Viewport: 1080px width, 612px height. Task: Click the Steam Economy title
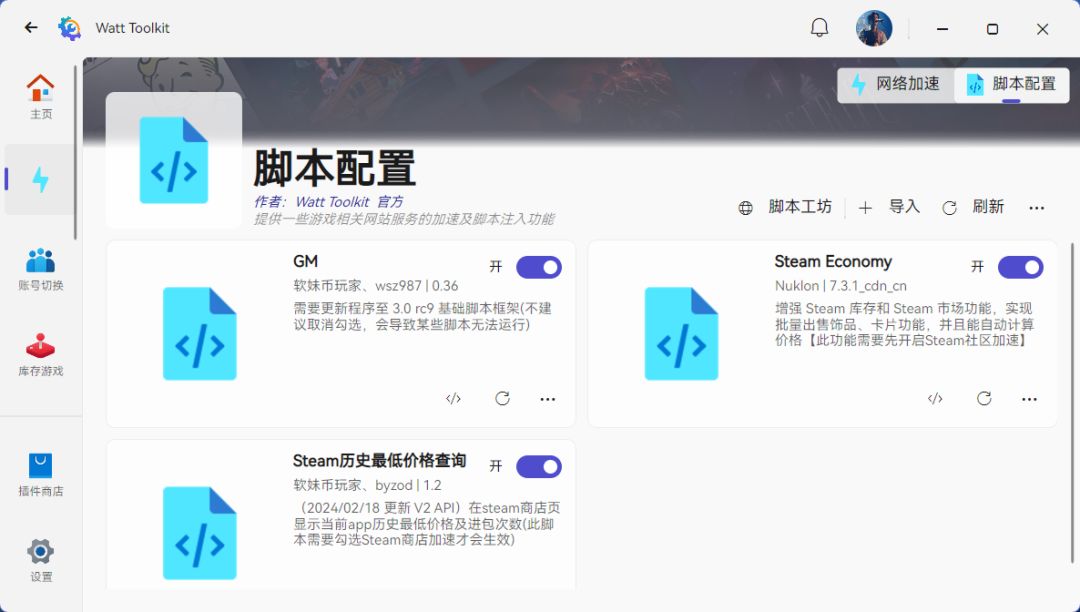(833, 262)
